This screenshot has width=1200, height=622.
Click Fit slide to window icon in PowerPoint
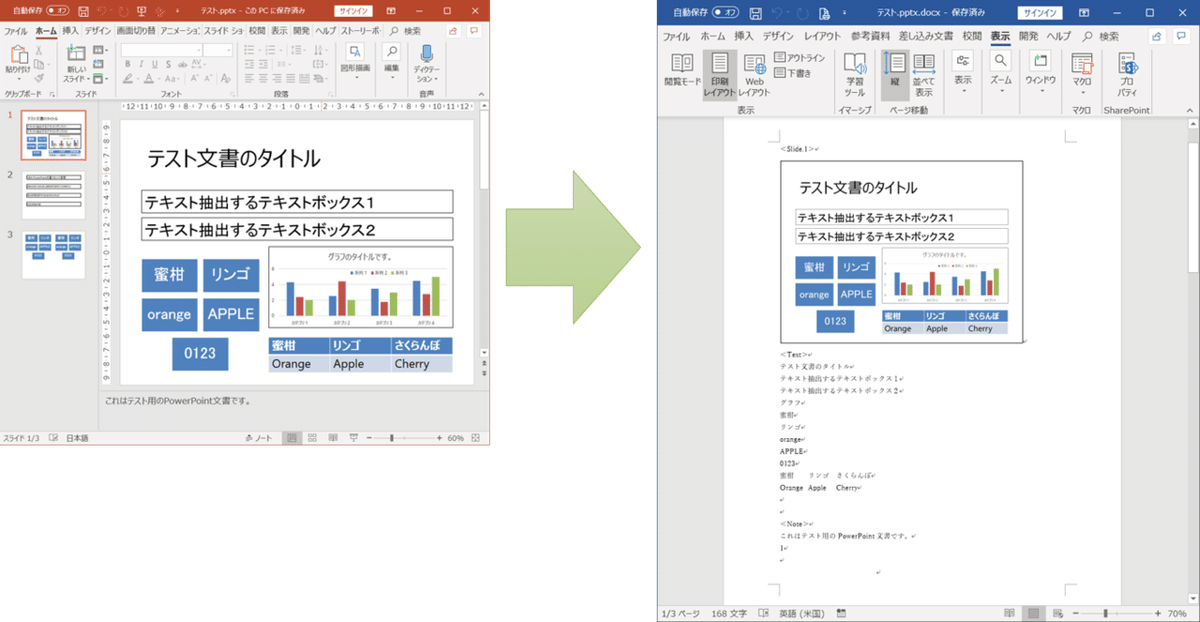[475, 438]
